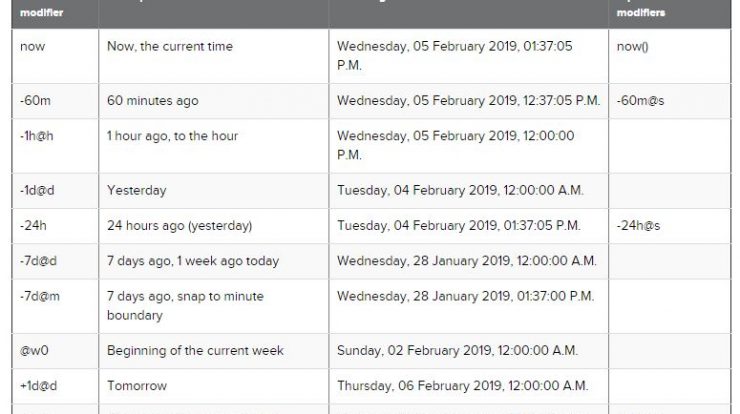The height and width of the screenshot is (414, 740).
Task: Click the '-24h@s' equivalent modifier
Action: pyautogui.click(x=639, y=226)
